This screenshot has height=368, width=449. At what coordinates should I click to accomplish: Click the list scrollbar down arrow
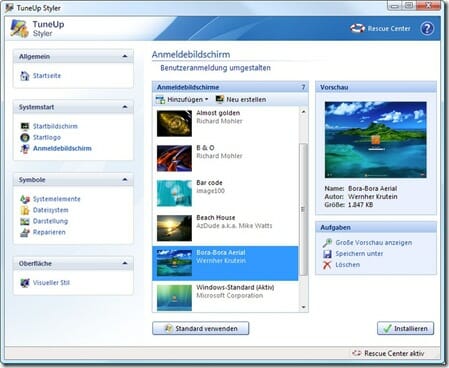(303, 307)
